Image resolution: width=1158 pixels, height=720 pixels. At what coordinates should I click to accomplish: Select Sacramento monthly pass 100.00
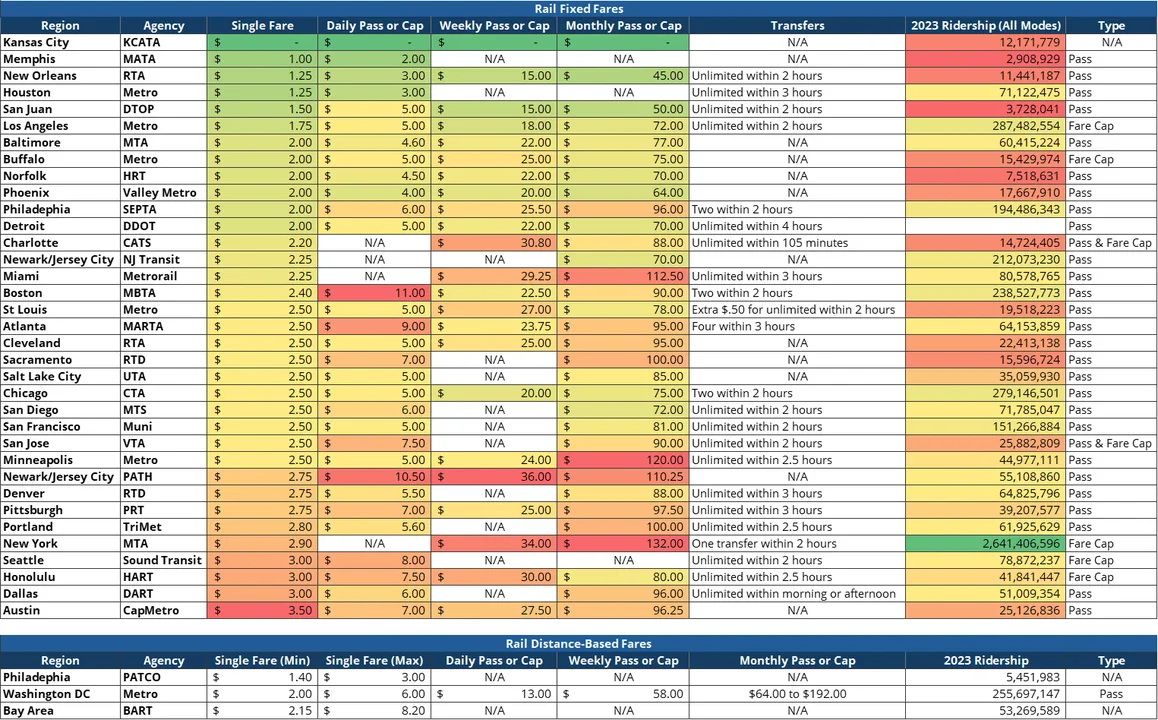click(623, 360)
